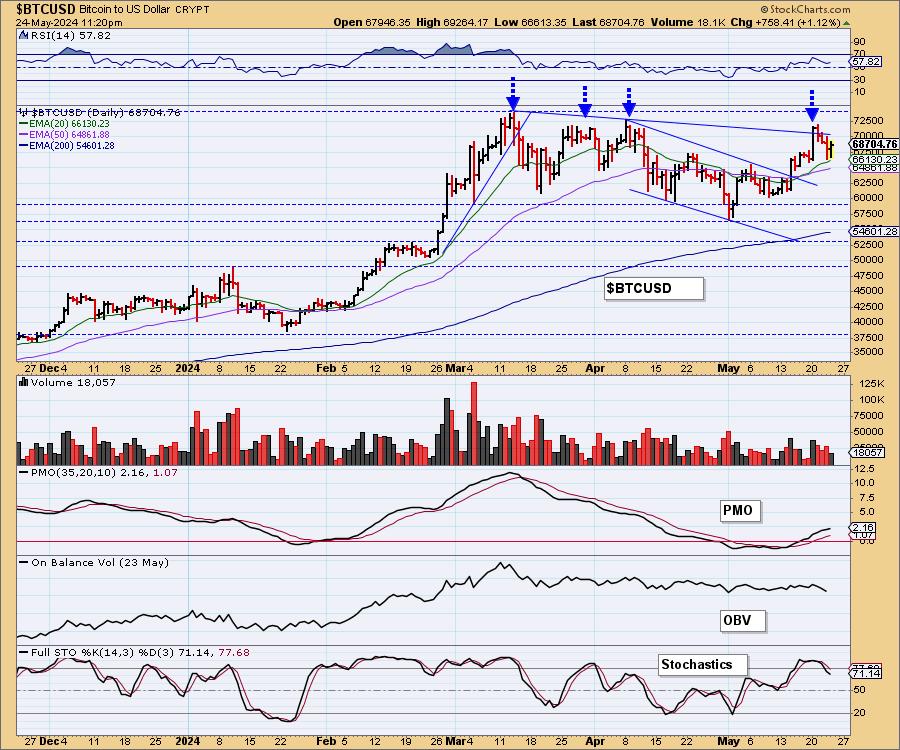This screenshot has width=900, height=750.
Task: Click the High 69264.17 value
Action: 452,23
